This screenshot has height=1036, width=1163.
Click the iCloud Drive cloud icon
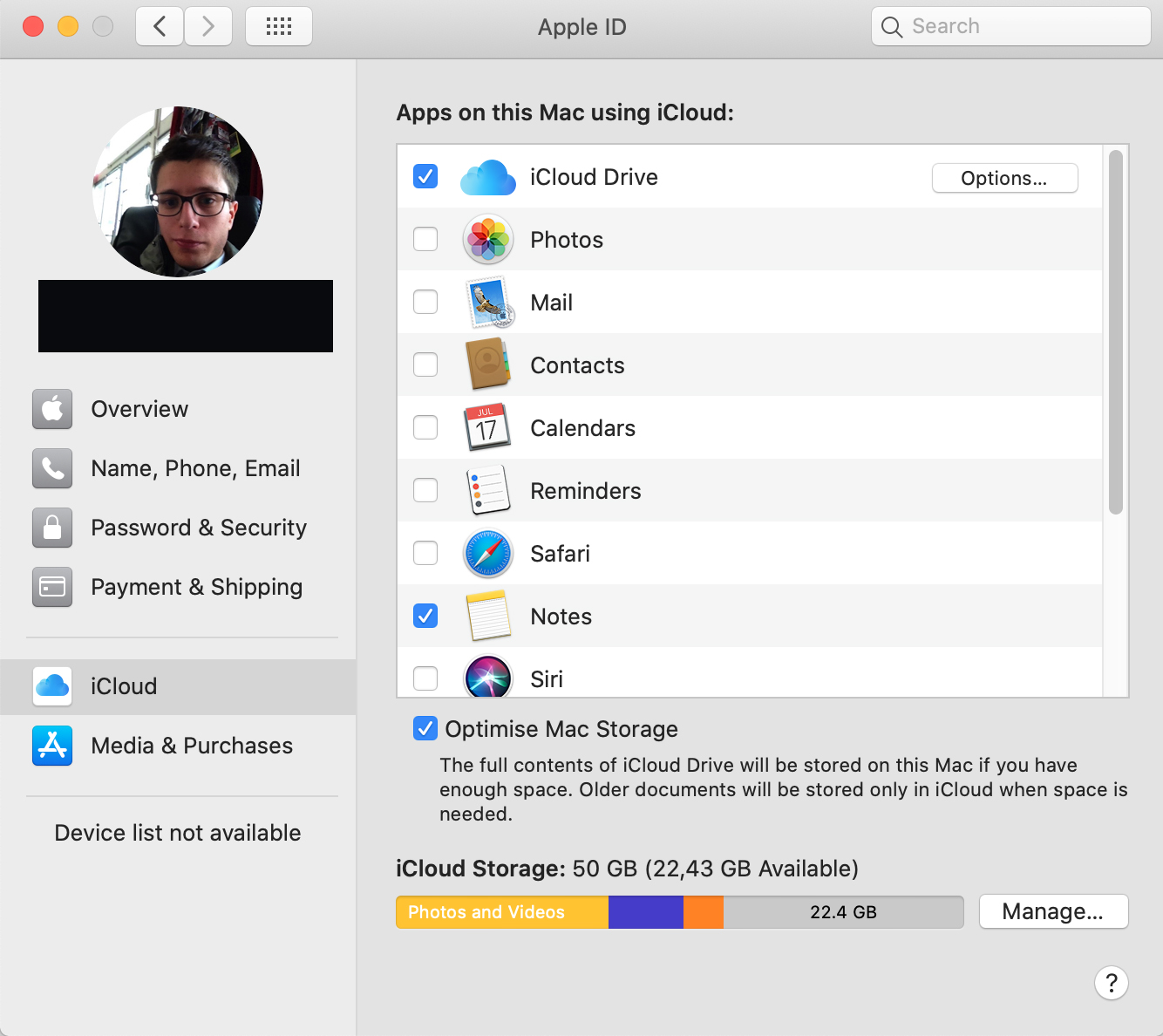(x=488, y=177)
